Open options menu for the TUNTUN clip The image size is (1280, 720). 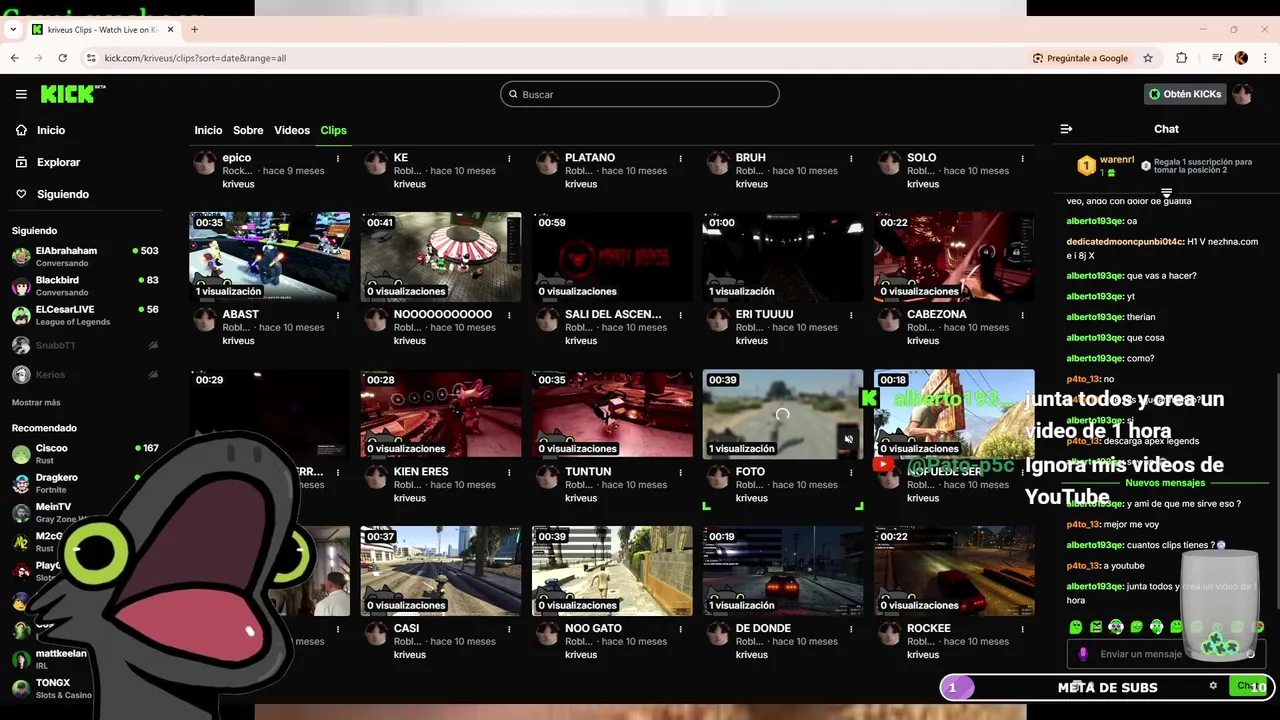680,472
